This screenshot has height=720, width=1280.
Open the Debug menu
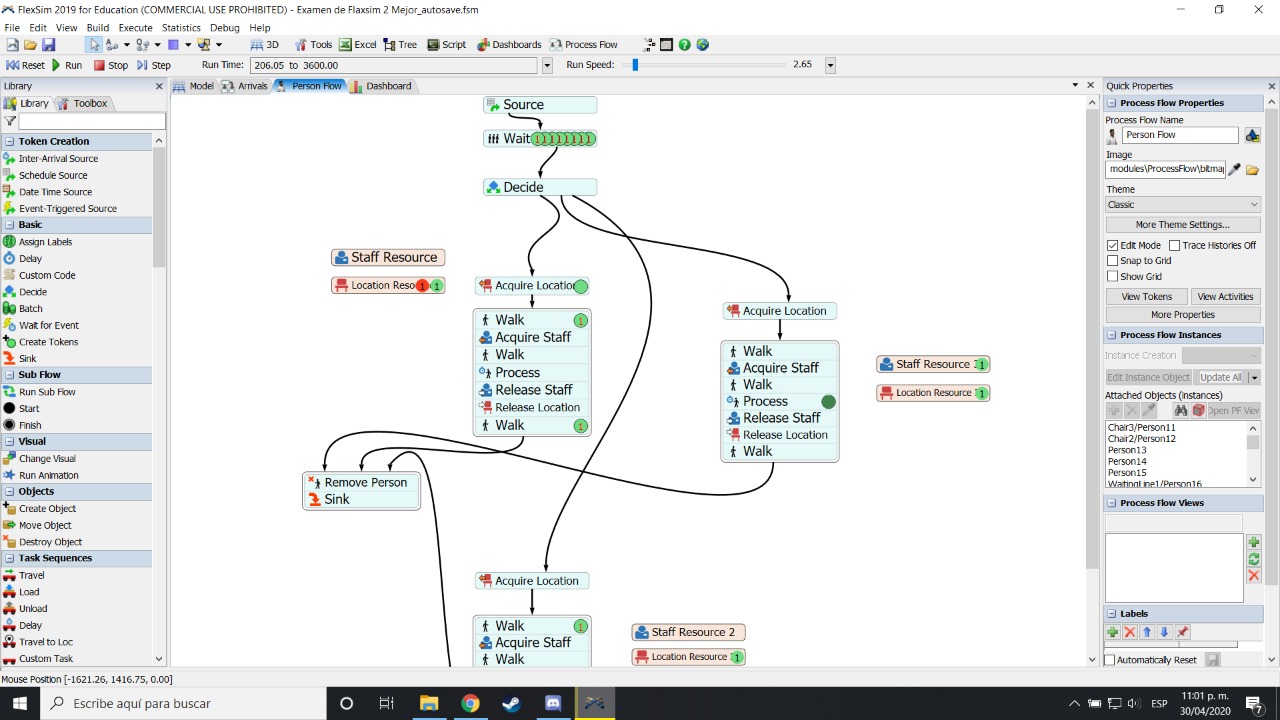coord(224,28)
